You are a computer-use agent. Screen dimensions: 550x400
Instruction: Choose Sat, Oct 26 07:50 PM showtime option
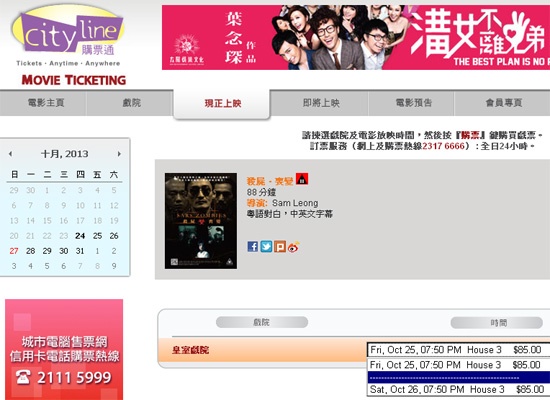click(x=458, y=389)
